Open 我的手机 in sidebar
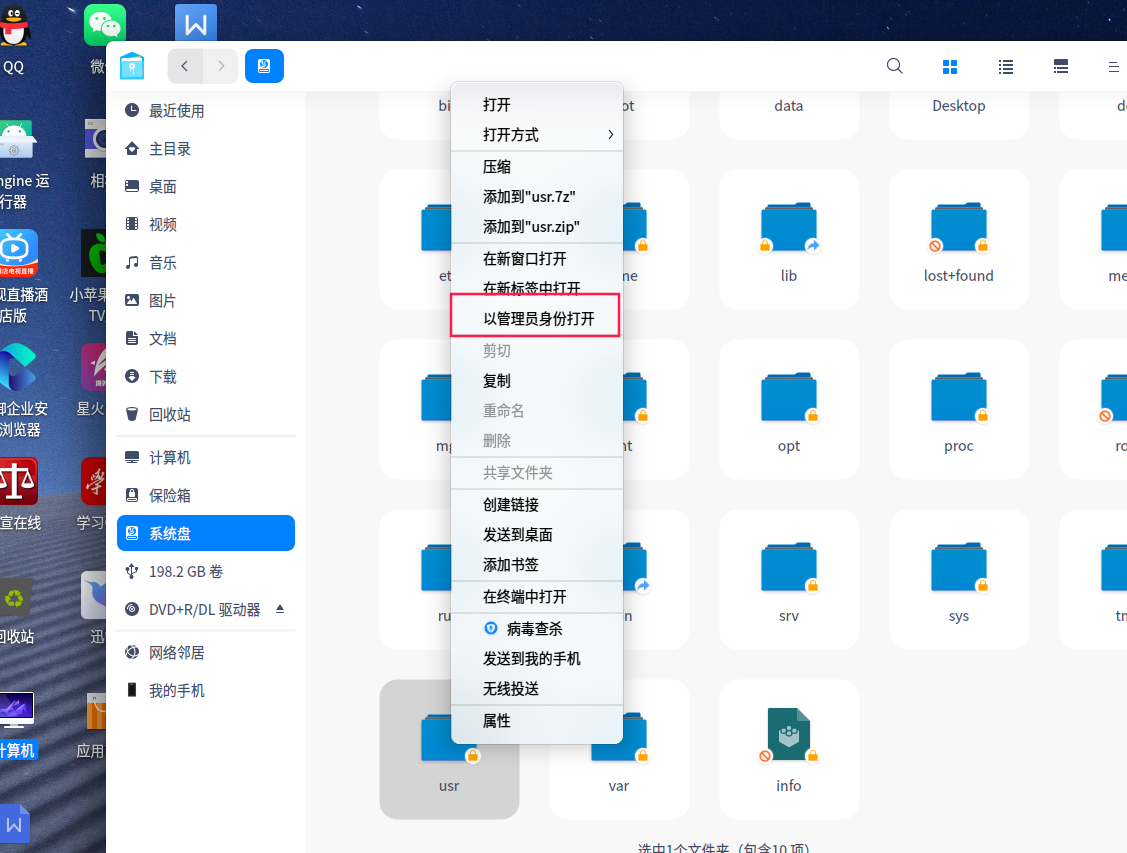The image size is (1127, 853). pyautogui.click(x=206, y=691)
